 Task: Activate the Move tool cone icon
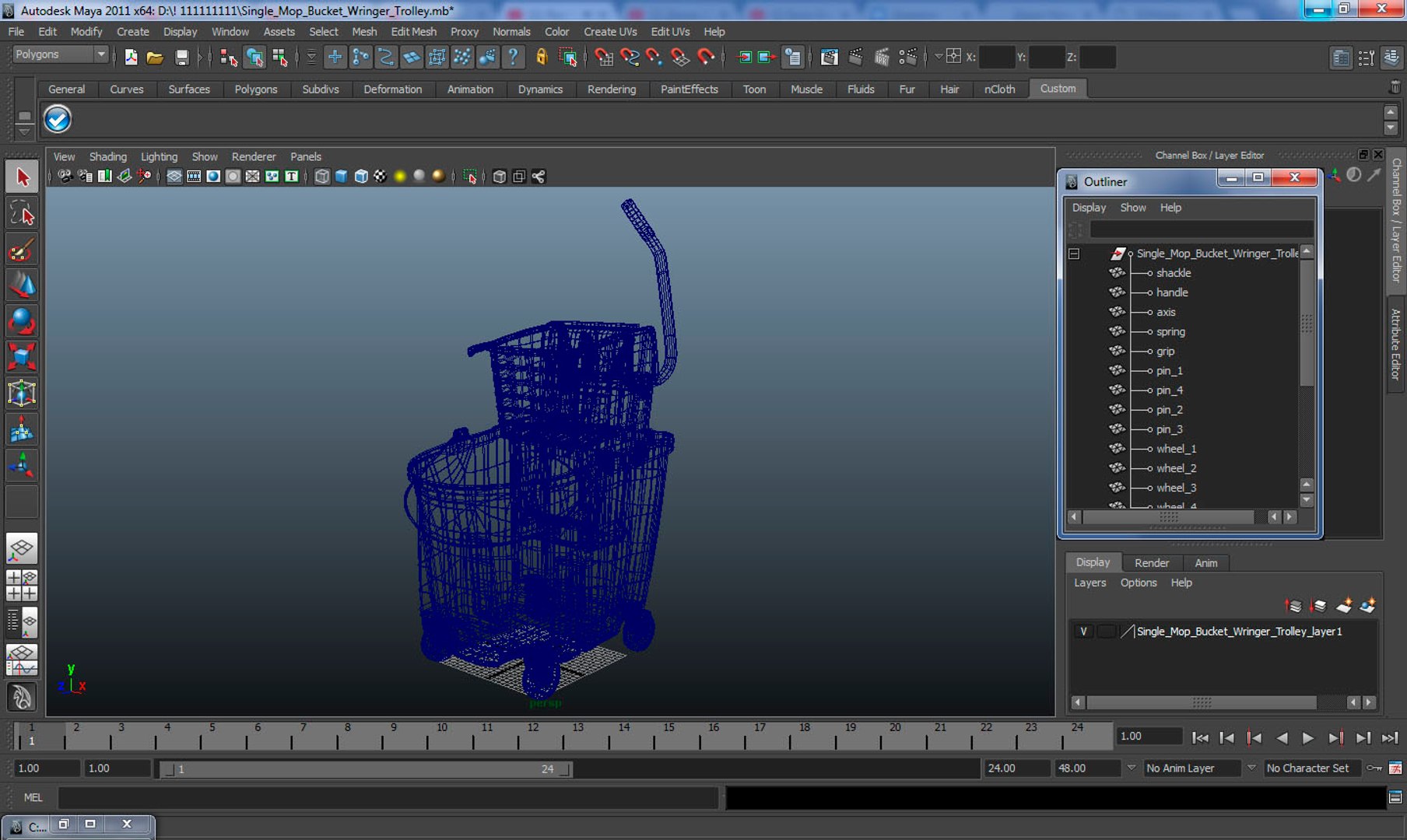click(x=22, y=285)
